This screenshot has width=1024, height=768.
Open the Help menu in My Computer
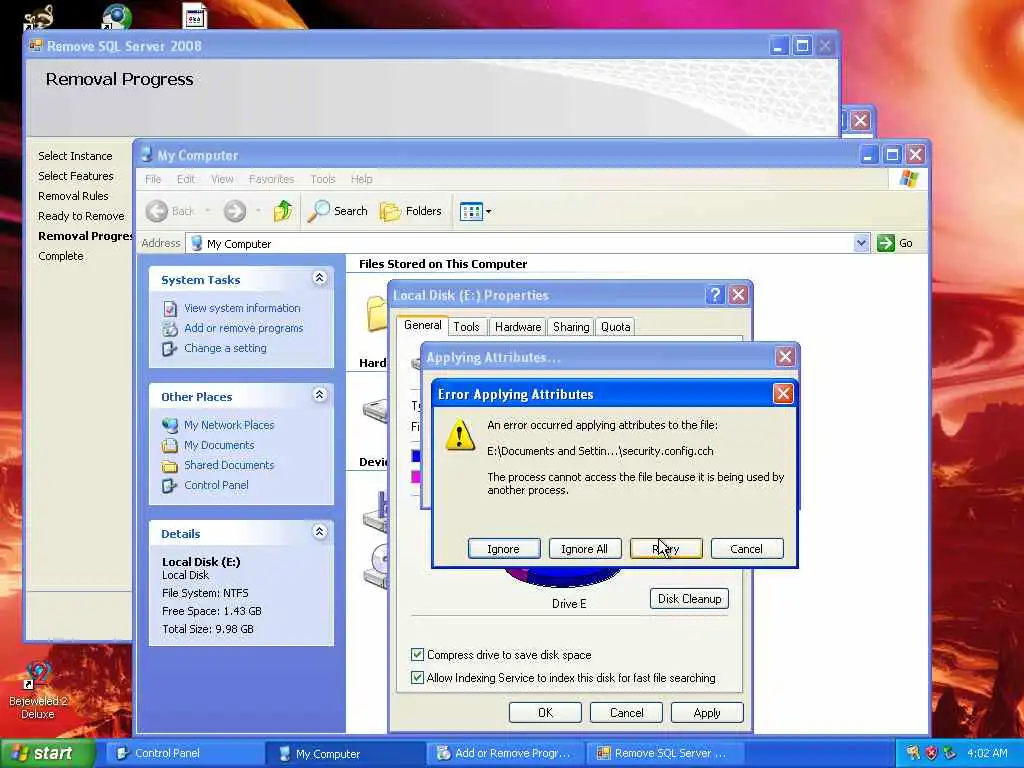(361, 179)
